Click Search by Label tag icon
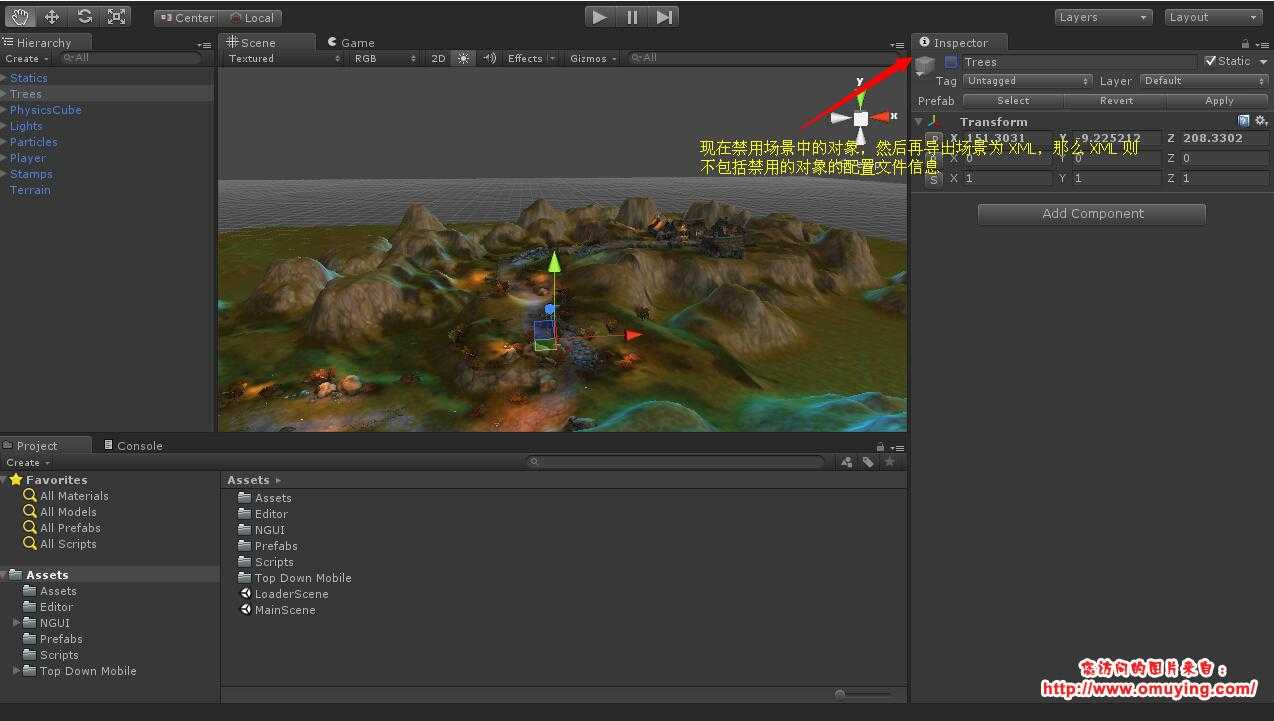Screen dimensions: 1274x721 (x=868, y=462)
